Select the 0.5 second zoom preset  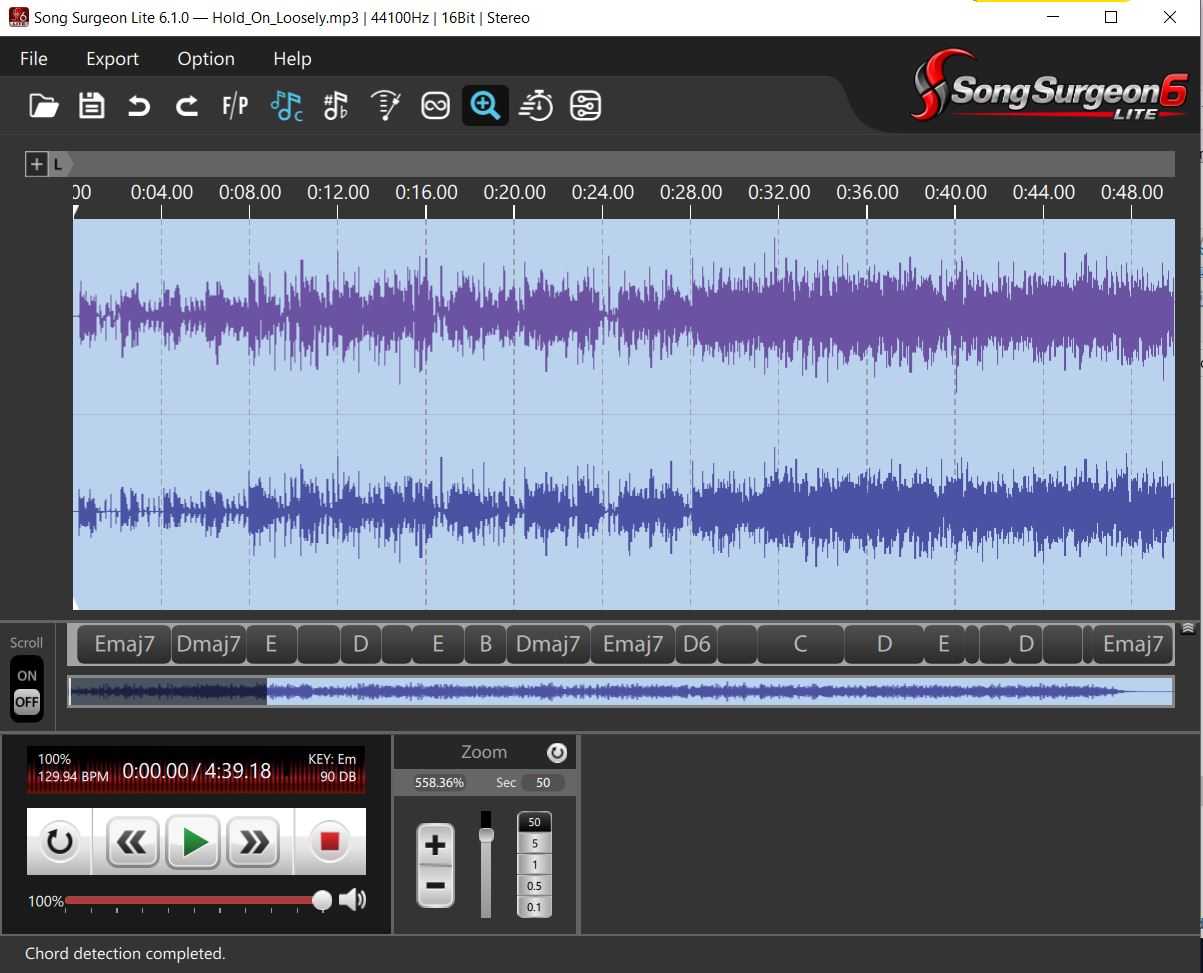tap(534, 885)
